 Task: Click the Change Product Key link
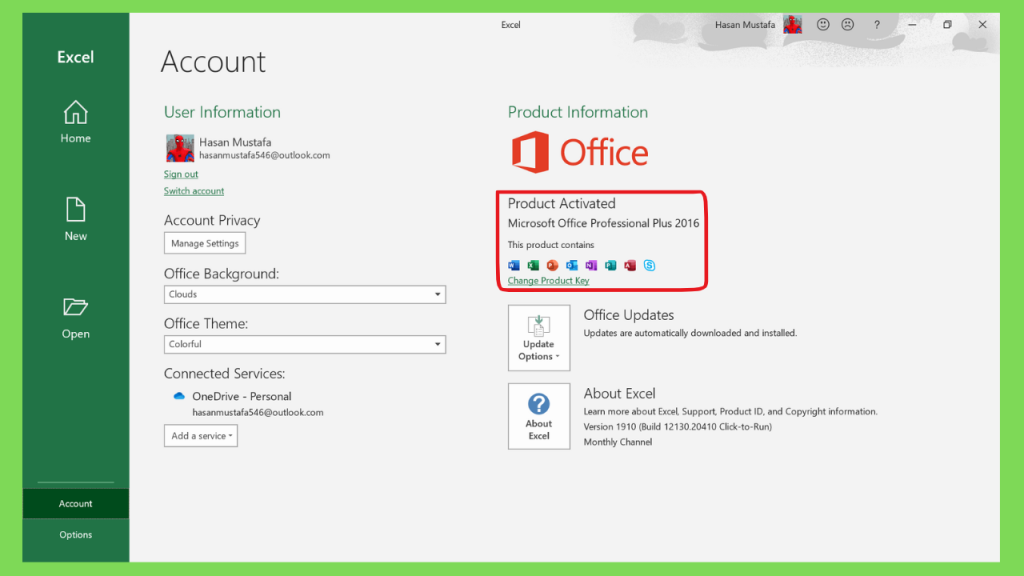click(x=549, y=281)
